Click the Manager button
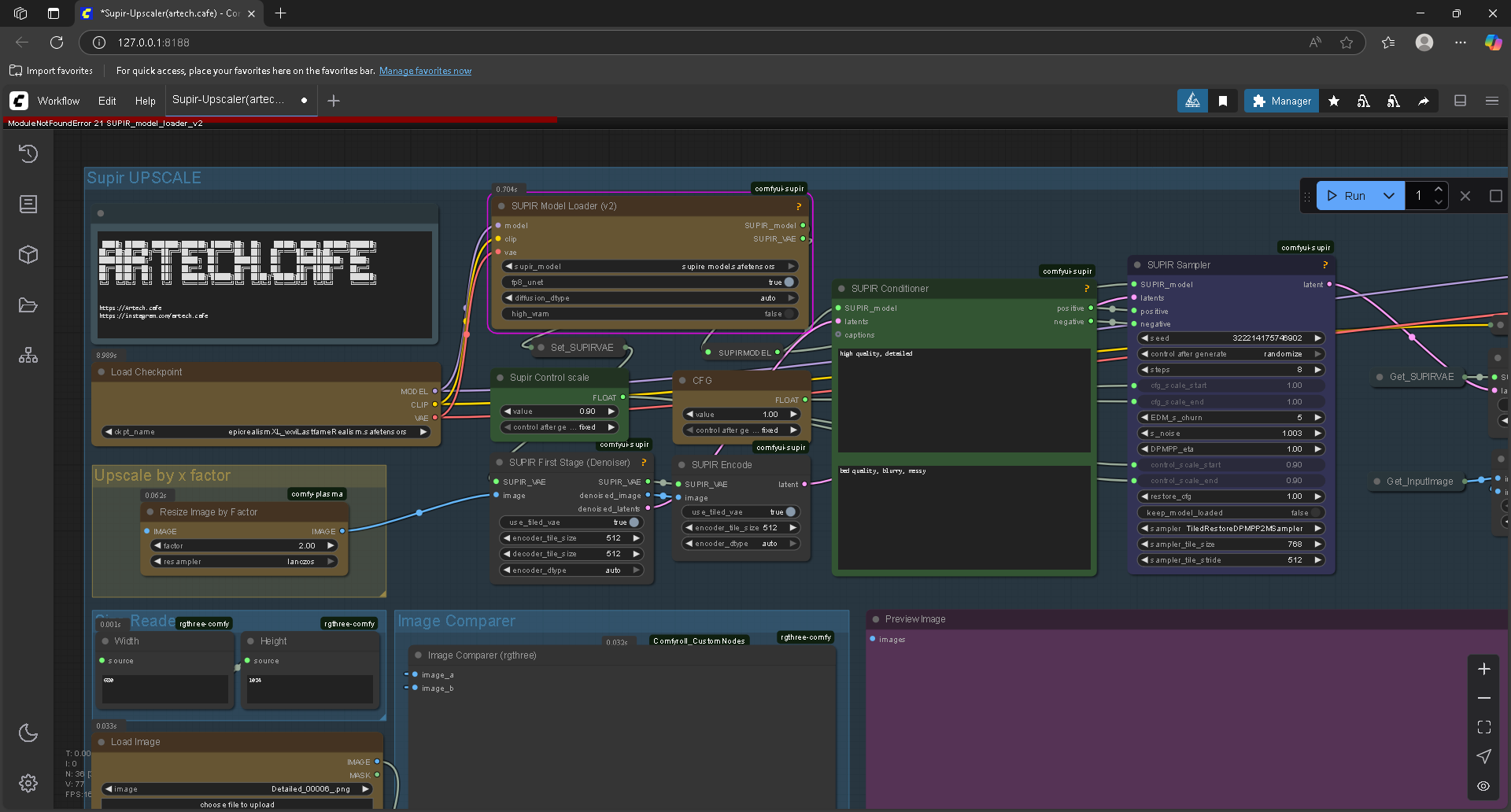 (x=1281, y=101)
